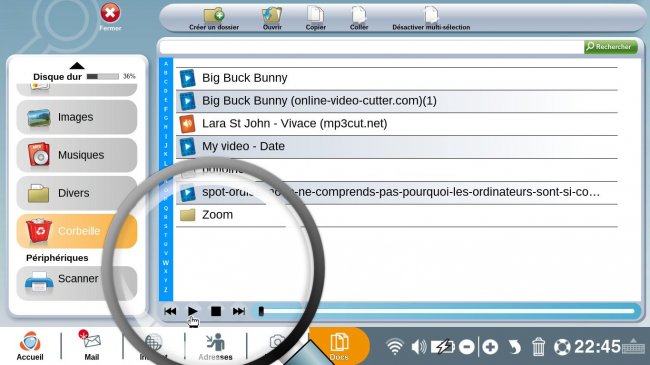Click the trash bin icon in taskbar
Screen dimensions: 650x365
pyautogui.click(x=538, y=347)
